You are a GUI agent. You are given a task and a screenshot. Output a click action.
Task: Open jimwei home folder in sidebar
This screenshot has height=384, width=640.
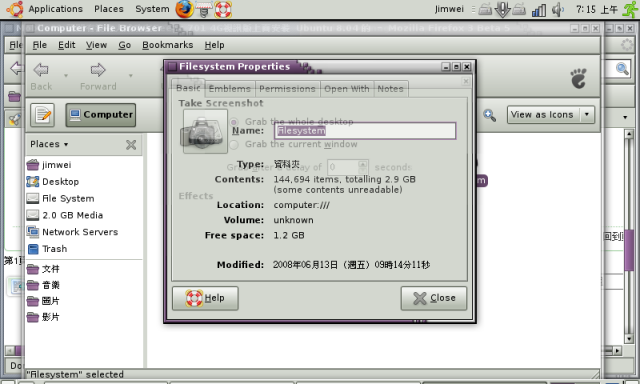tap(49, 165)
